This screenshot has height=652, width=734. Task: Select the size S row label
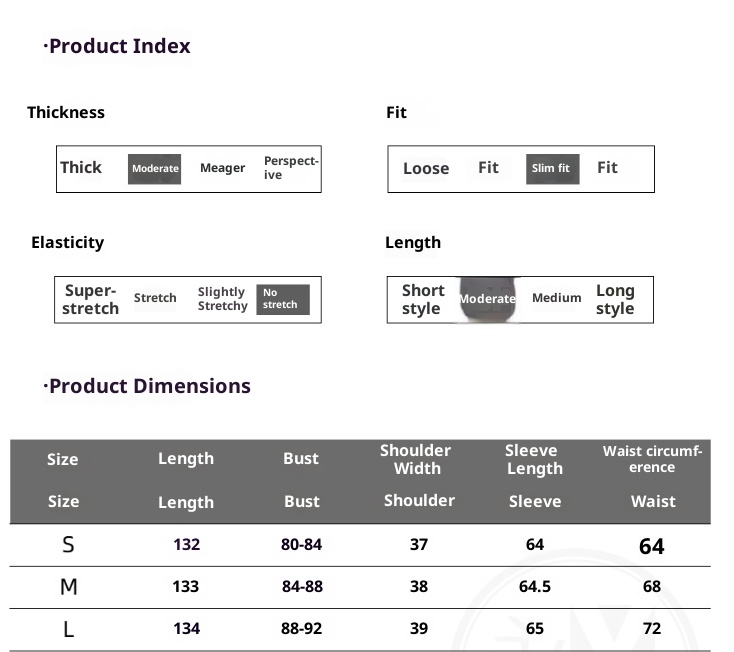(68, 545)
